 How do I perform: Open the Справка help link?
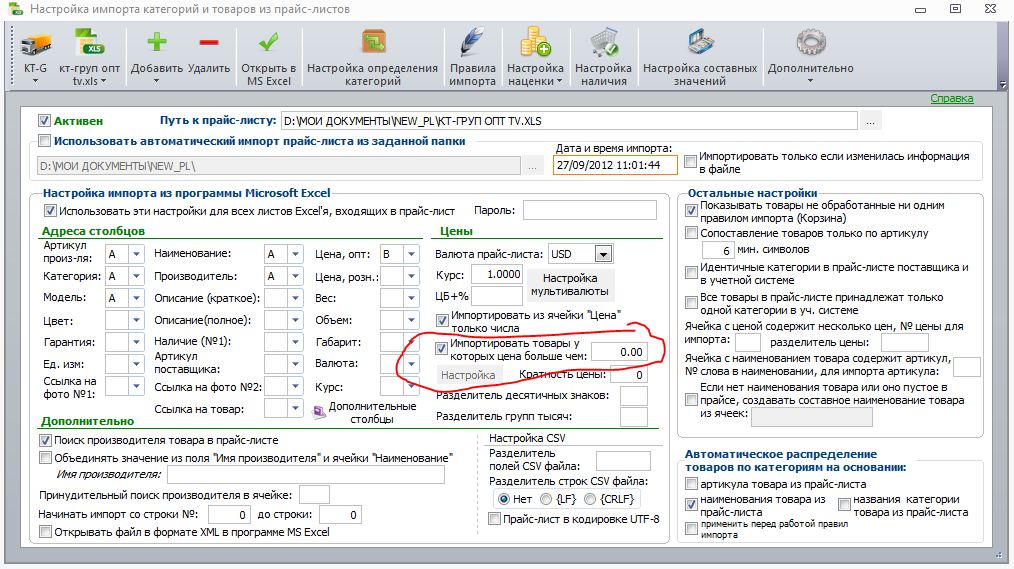(x=951, y=98)
